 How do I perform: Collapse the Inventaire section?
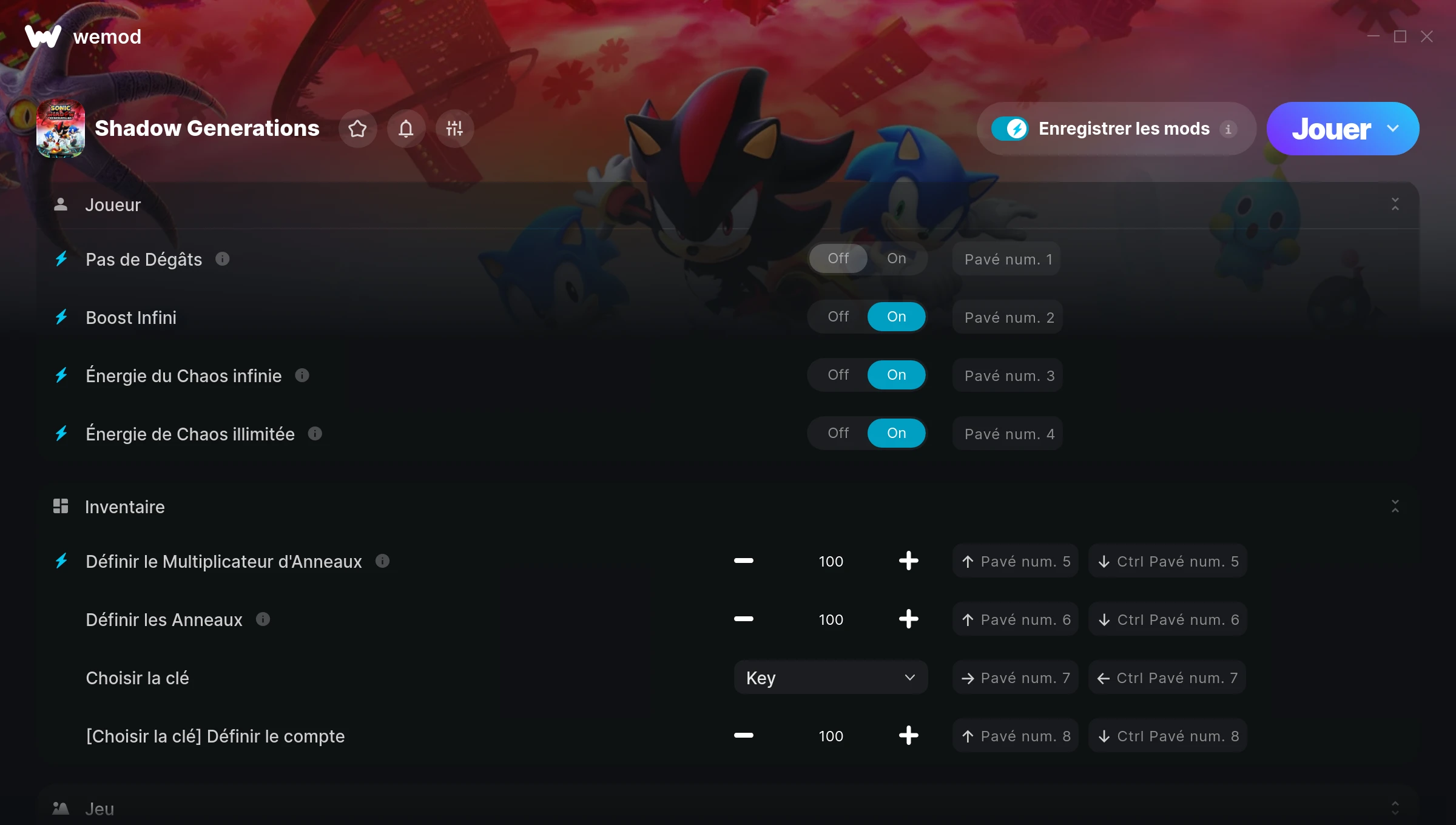click(1395, 507)
